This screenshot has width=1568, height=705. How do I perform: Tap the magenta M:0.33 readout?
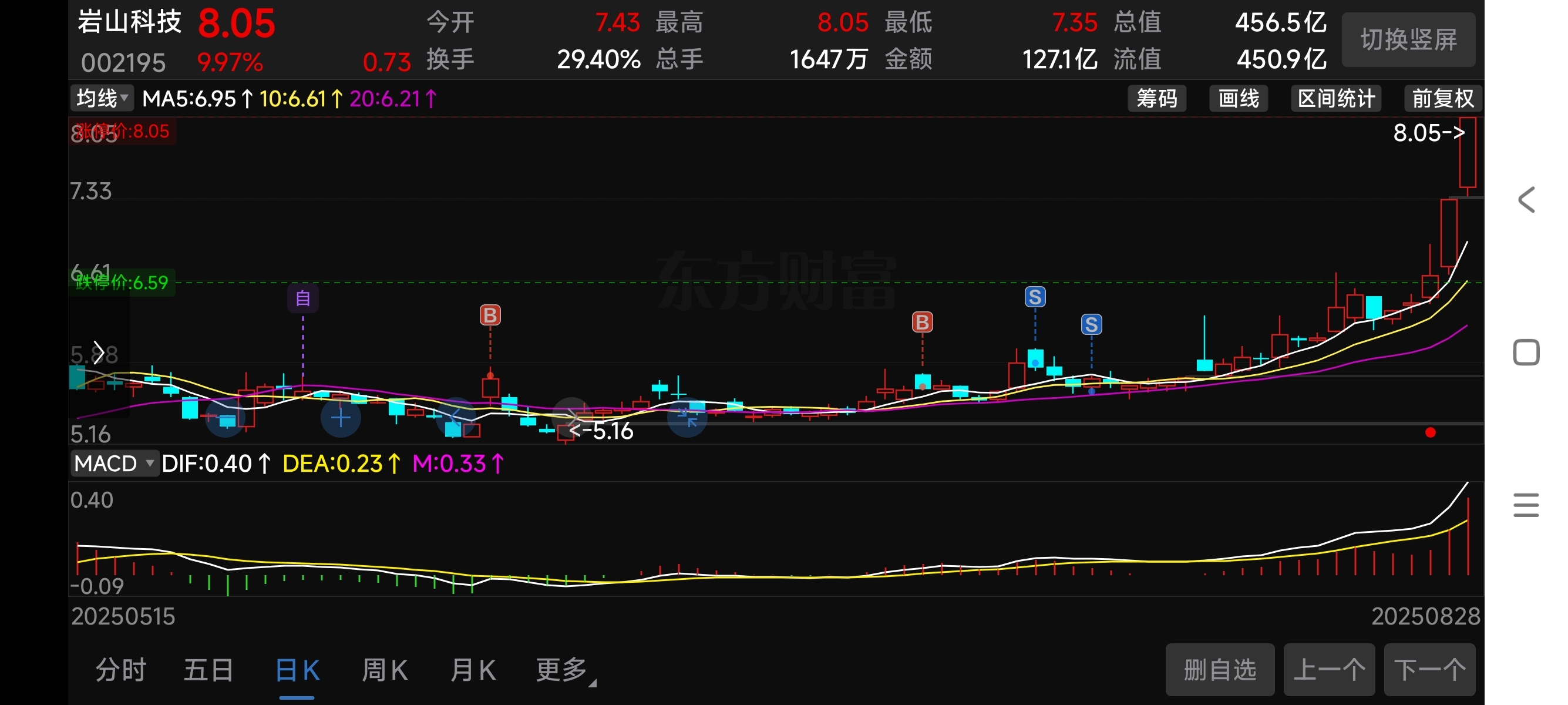[458, 464]
